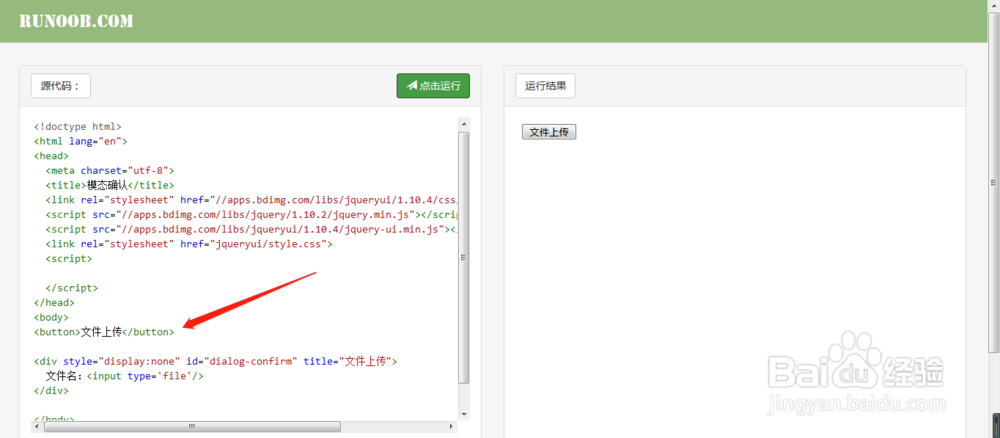Image resolution: width=1000 pixels, height=438 pixels.
Task: Click the code editor vertical scrollbar thumb
Action: [464, 257]
